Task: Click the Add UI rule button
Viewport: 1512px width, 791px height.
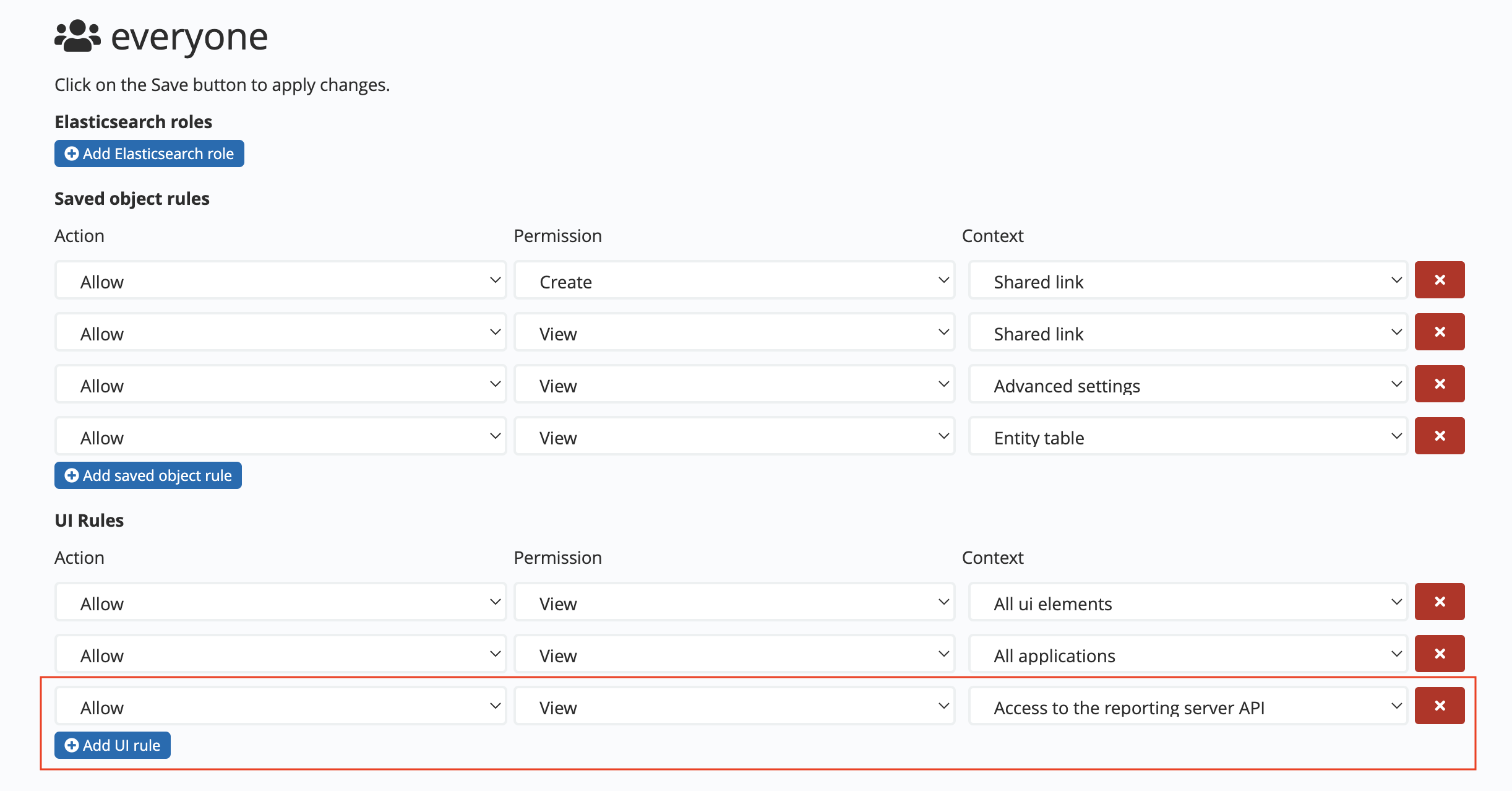Action: click(x=112, y=745)
